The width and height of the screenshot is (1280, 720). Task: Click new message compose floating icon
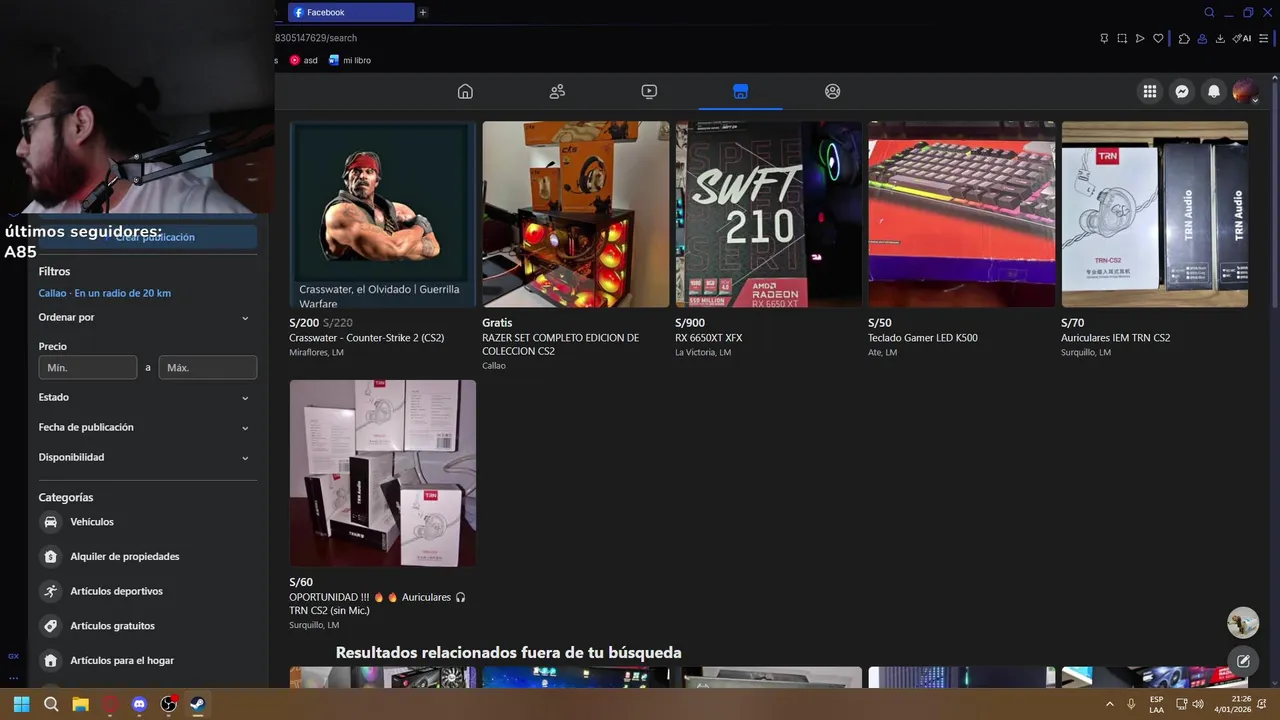tap(1243, 661)
